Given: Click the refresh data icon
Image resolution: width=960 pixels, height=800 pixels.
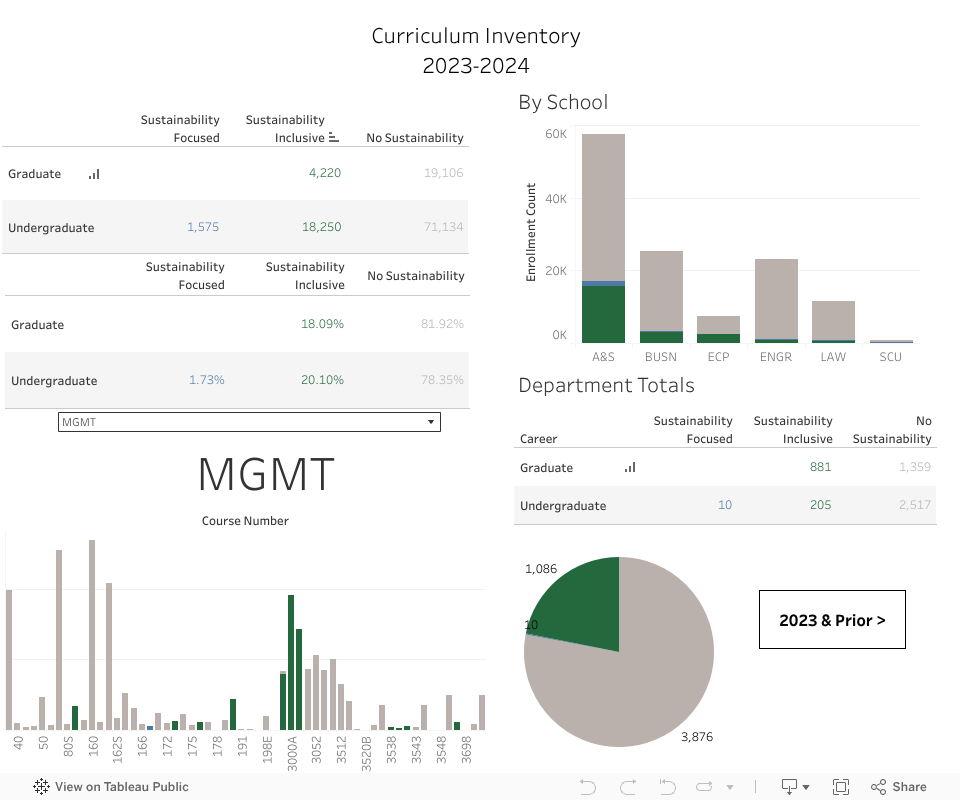Looking at the screenshot, I should [704, 787].
